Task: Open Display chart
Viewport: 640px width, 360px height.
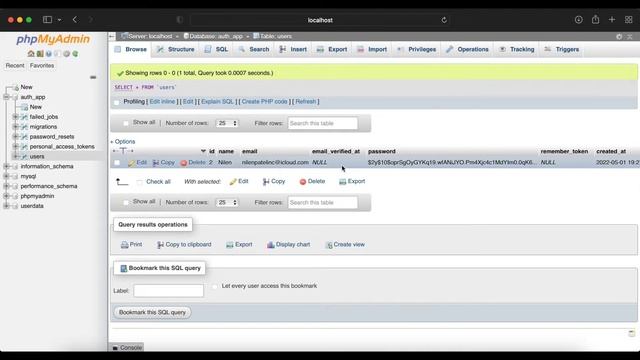Action: (289, 244)
